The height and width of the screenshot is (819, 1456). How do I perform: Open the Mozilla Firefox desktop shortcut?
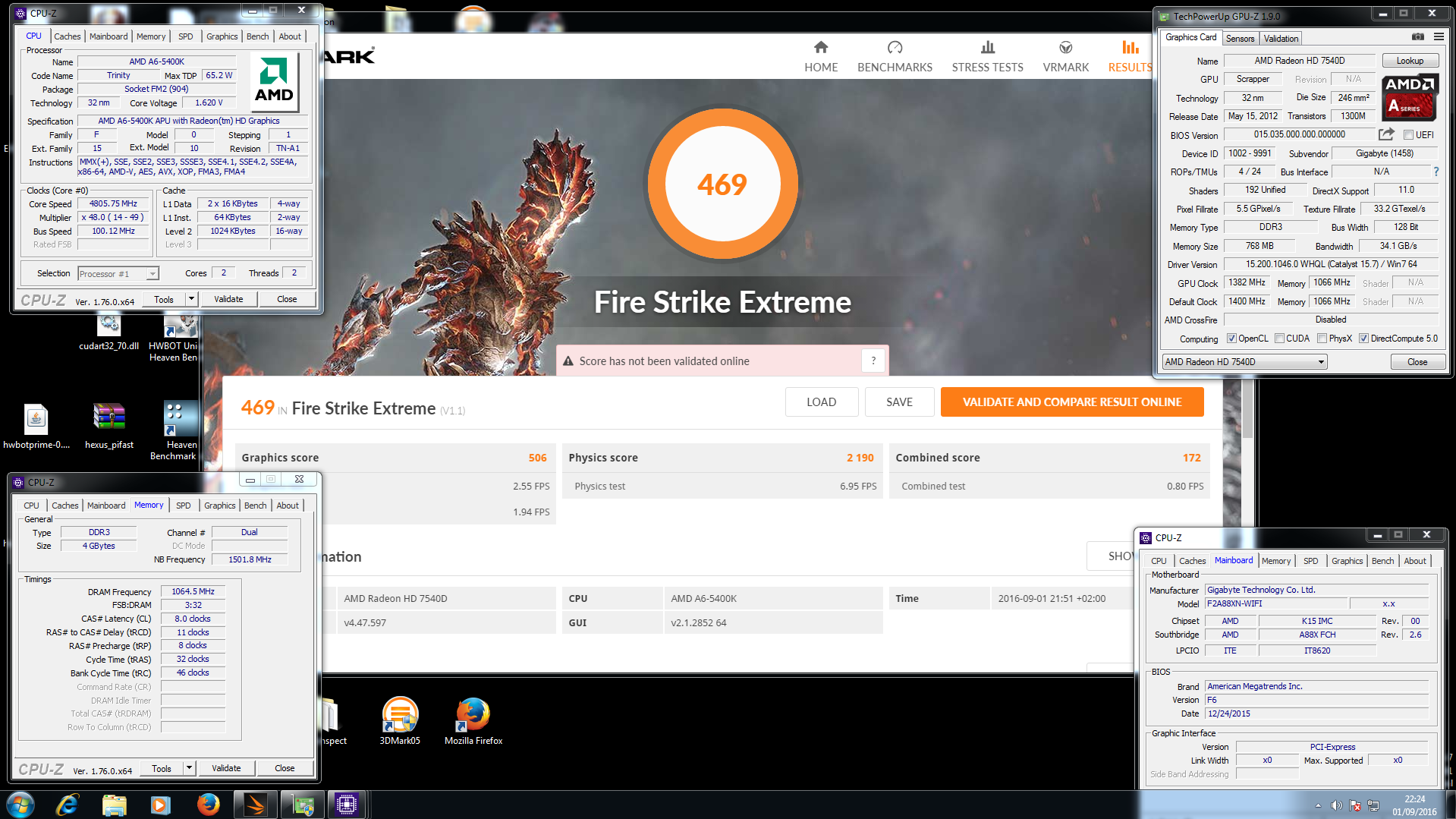tap(473, 721)
